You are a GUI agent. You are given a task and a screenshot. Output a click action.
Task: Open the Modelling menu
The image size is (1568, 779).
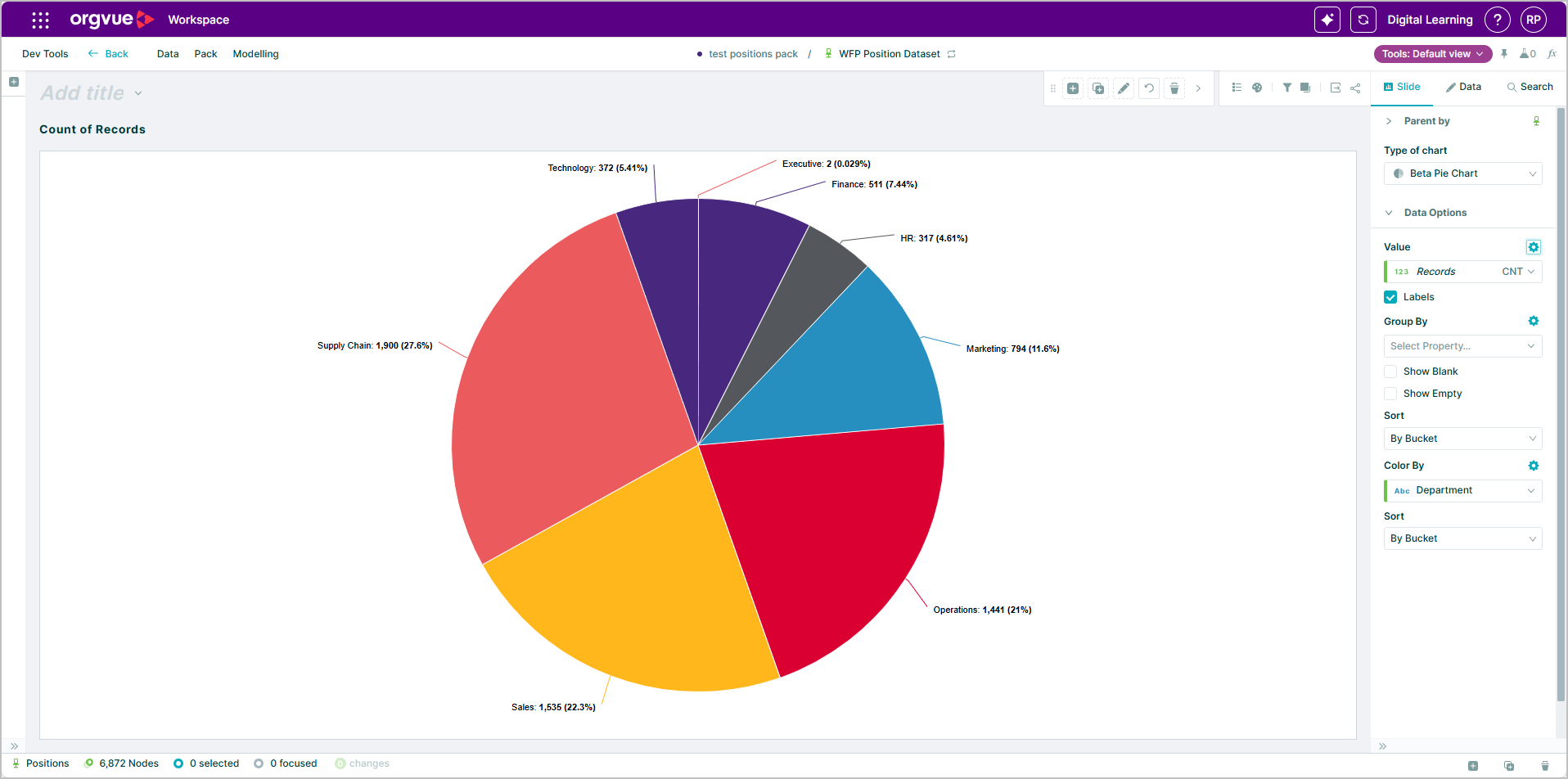tap(255, 54)
